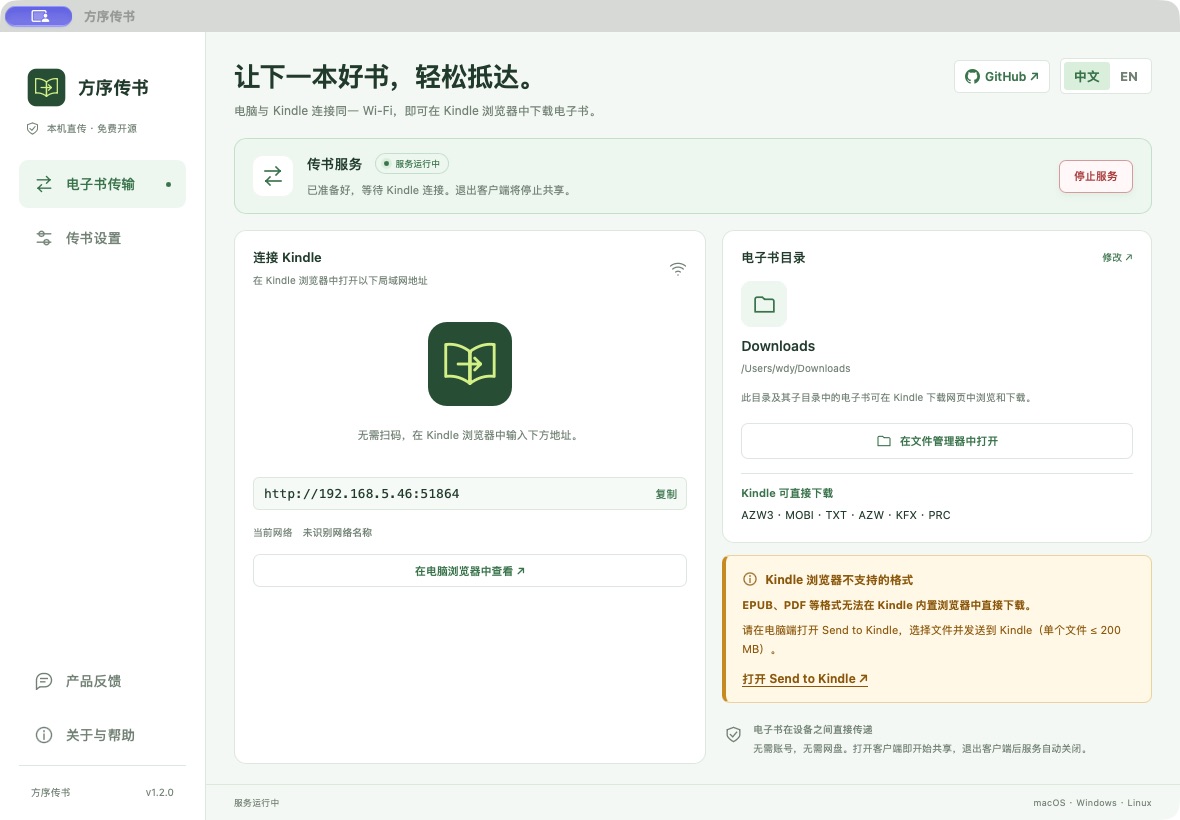Click the 传书服务 heading
Viewport: 1180px width, 820px height.
334,164
